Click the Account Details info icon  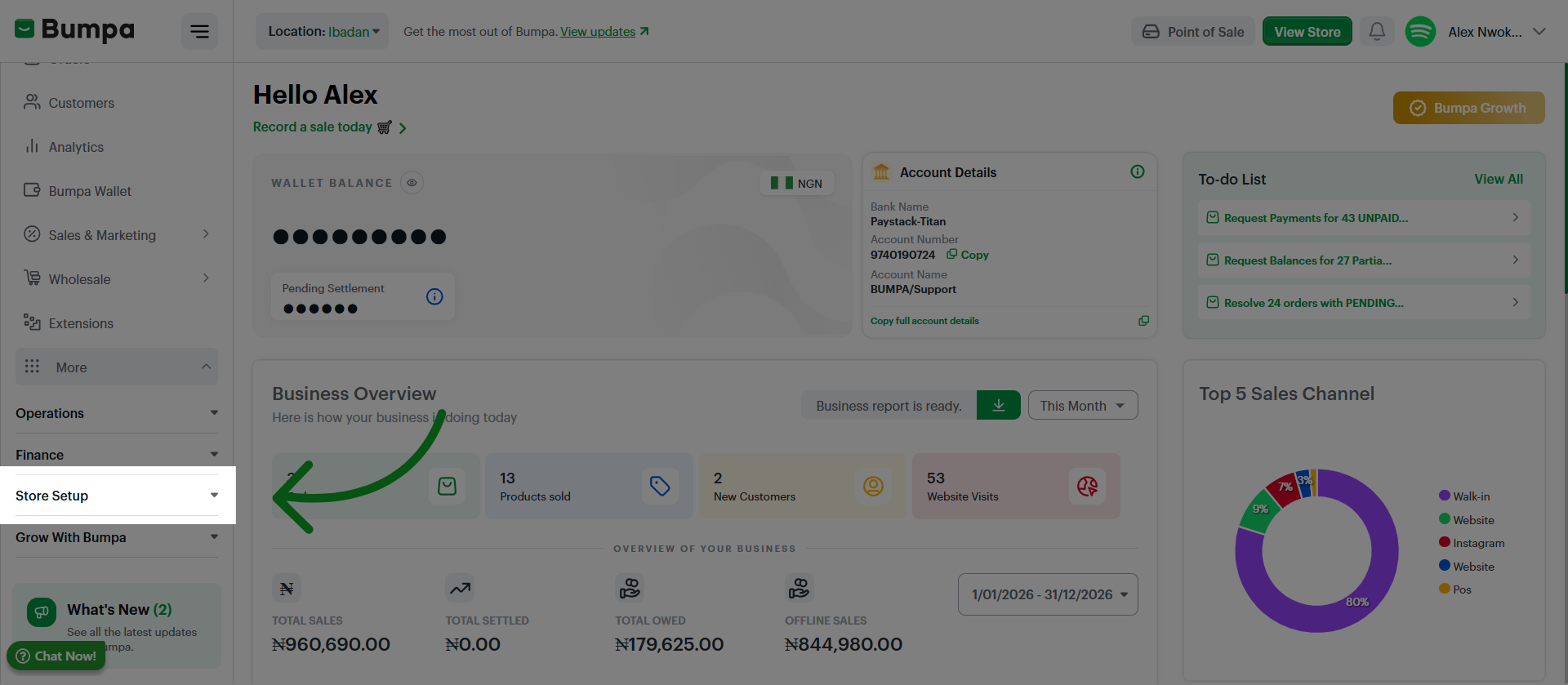click(1137, 171)
